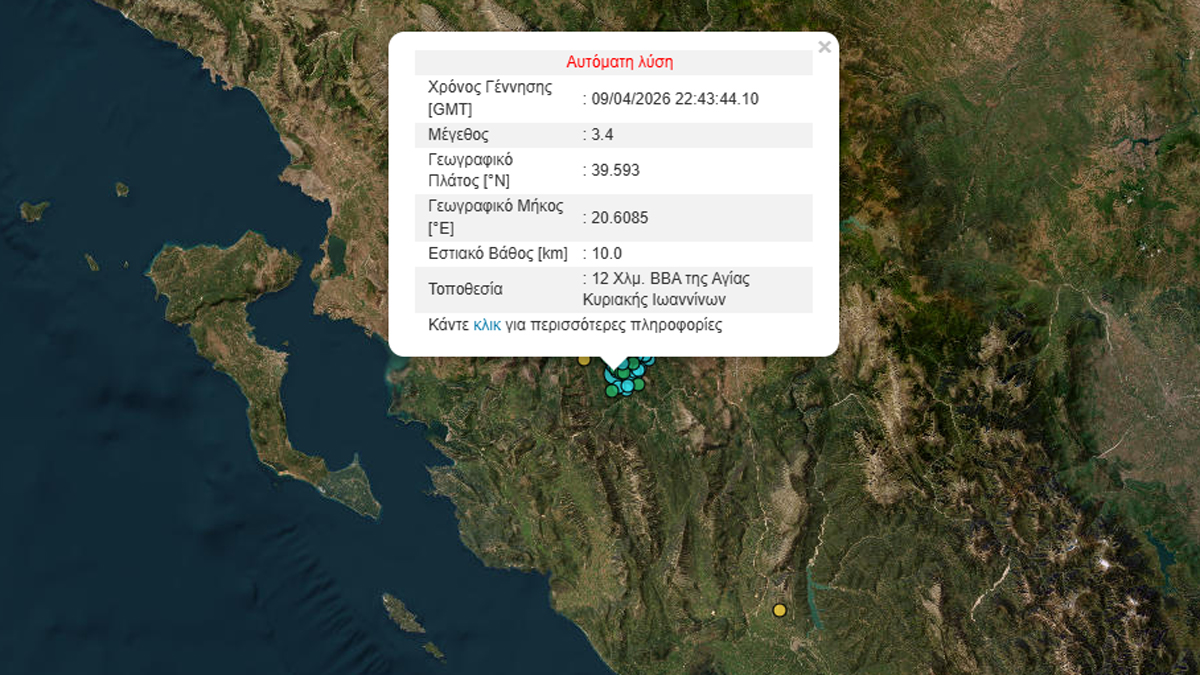Select the yellow marker left of the cluster

[584, 360]
